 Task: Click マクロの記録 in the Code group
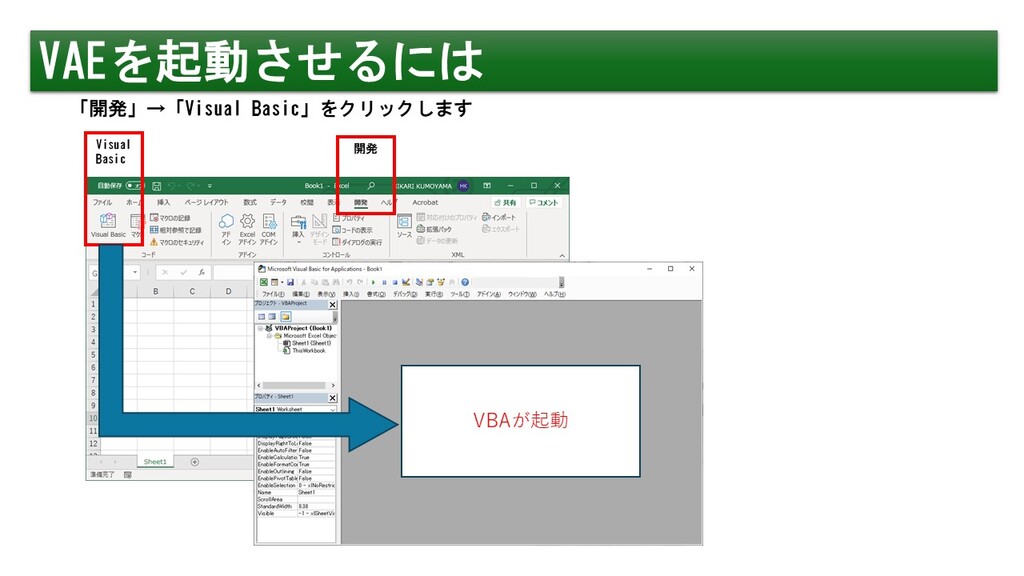pyautogui.click(x=170, y=217)
